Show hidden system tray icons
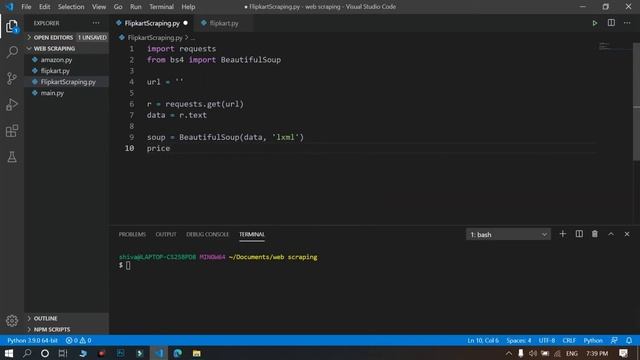This screenshot has height=360, width=640. (509, 353)
